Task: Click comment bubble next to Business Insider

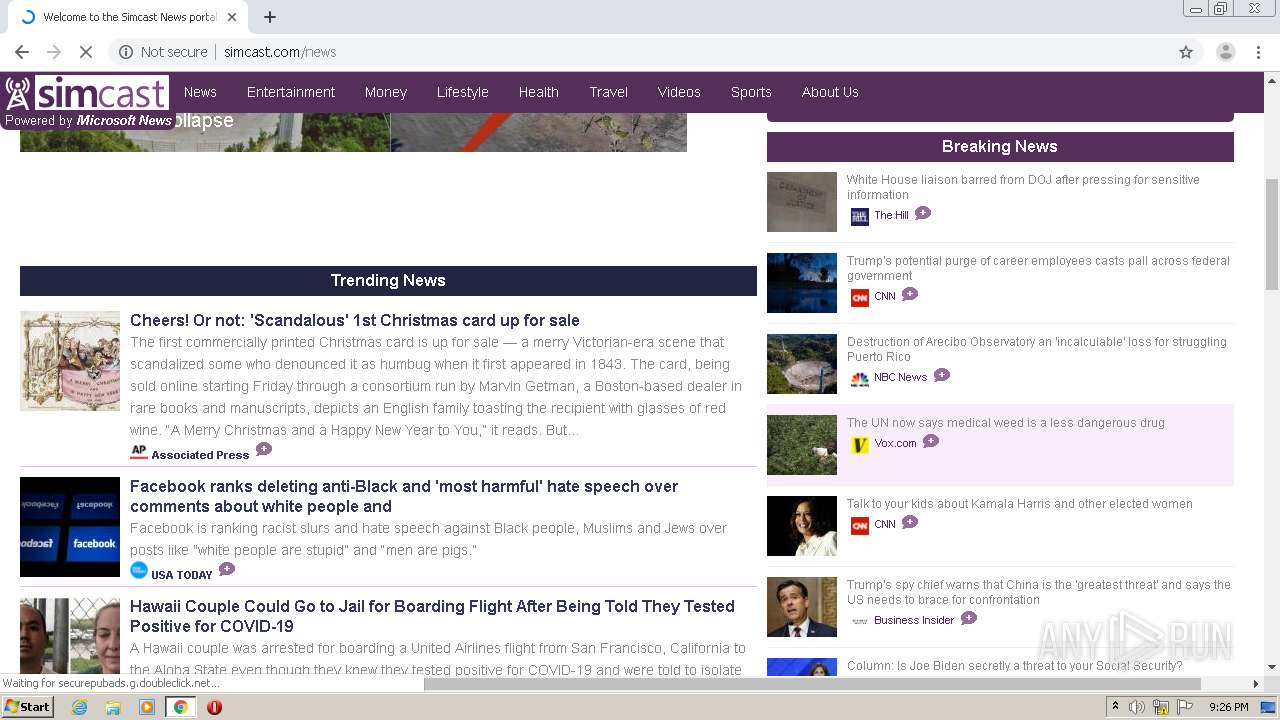Action: pyautogui.click(x=969, y=618)
